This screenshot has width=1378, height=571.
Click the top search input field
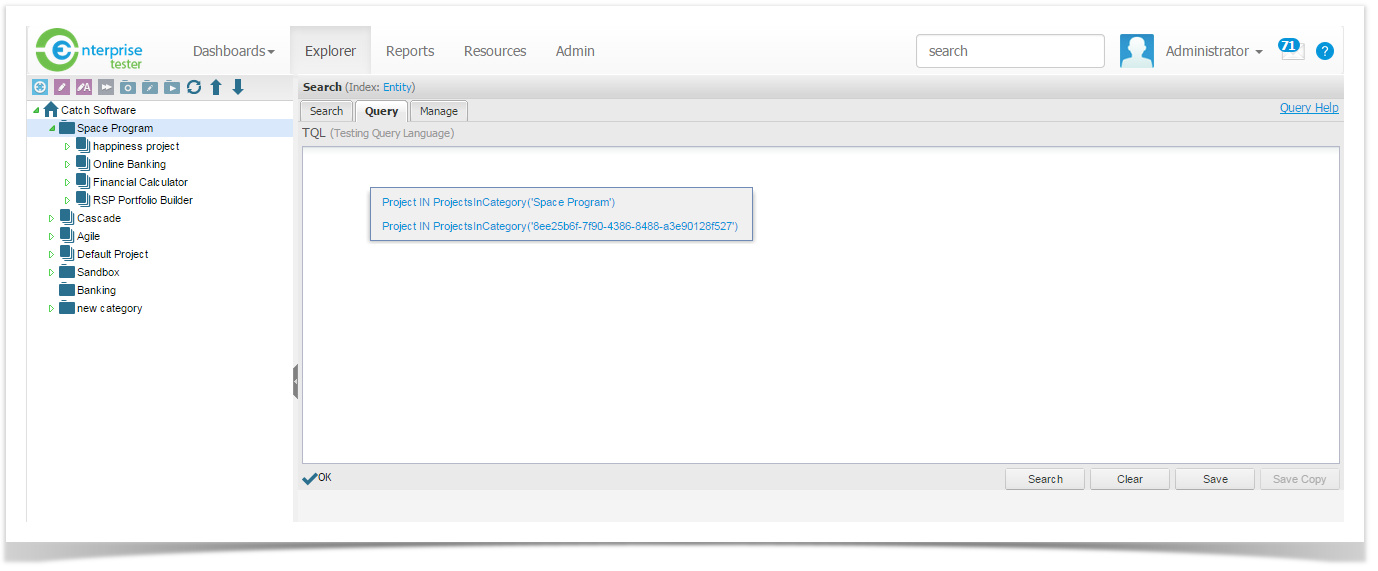point(1010,51)
